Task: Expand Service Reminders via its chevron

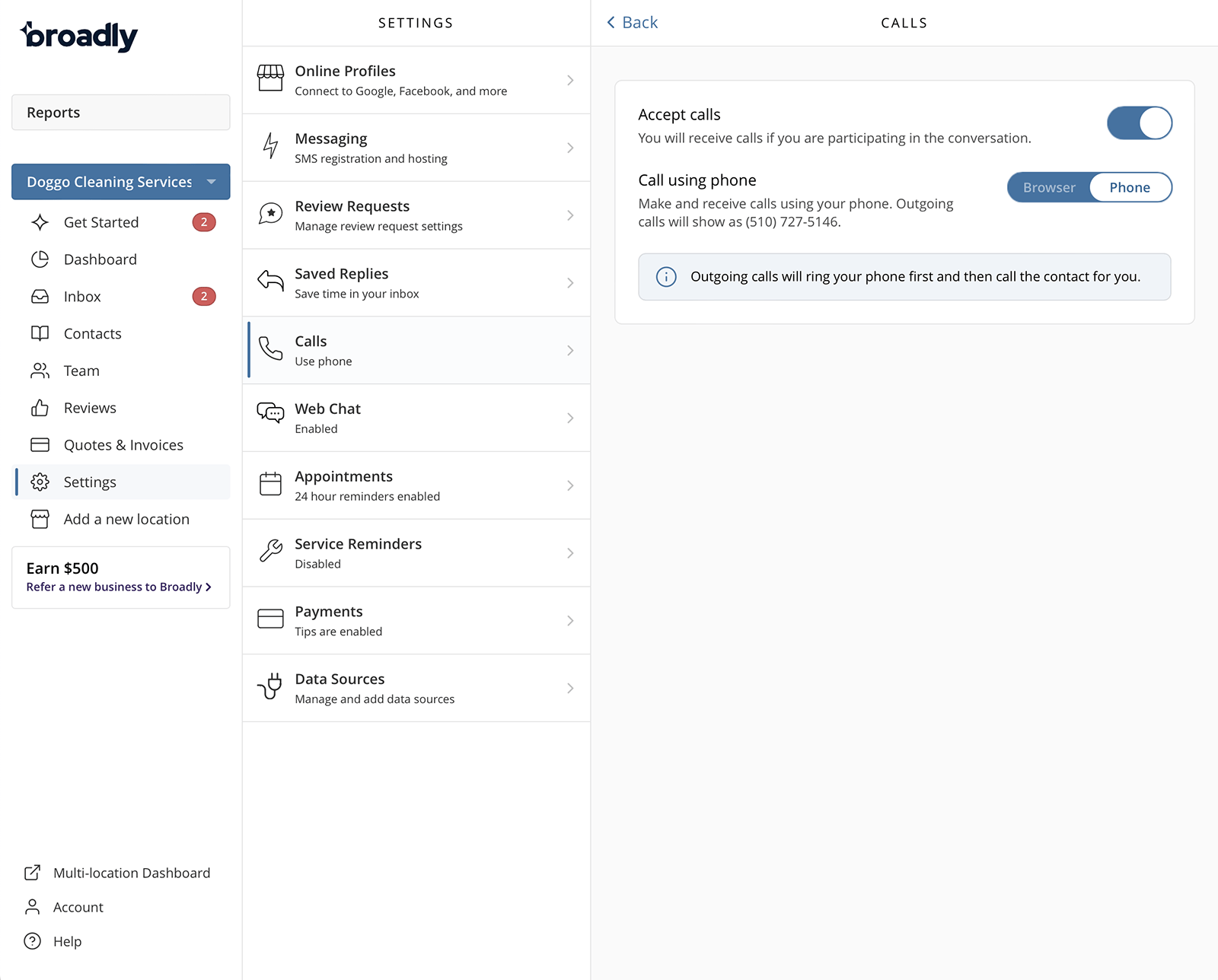Action: pos(570,553)
